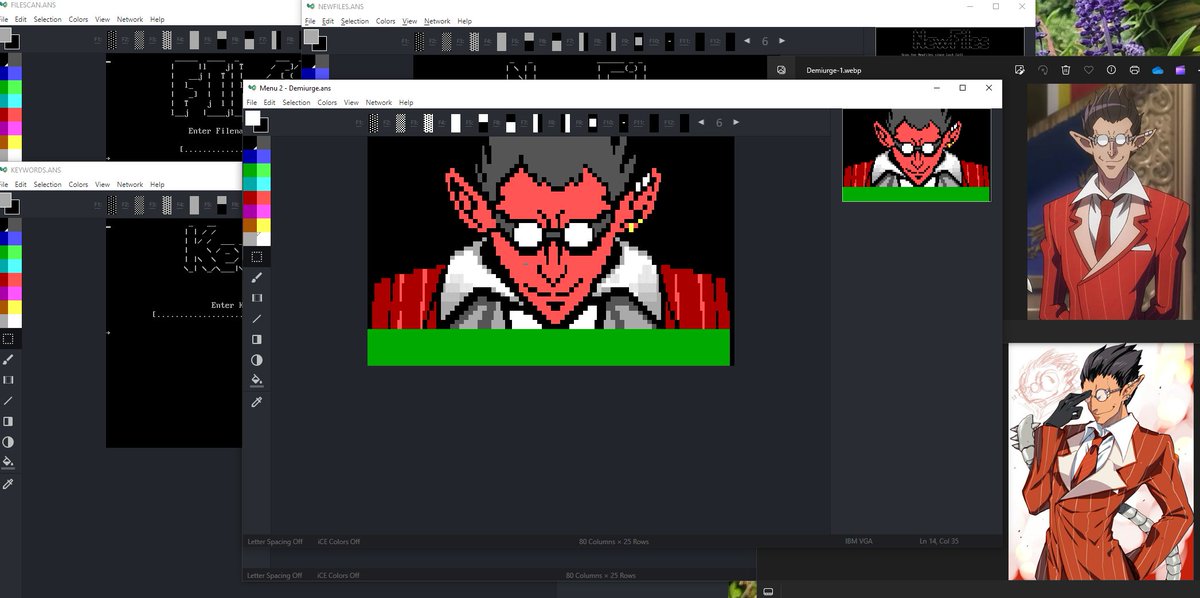This screenshot has width=1200, height=598.
Task: Select the rectangular selection tool in Demiurge window
Action: click(x=257, y=257)
